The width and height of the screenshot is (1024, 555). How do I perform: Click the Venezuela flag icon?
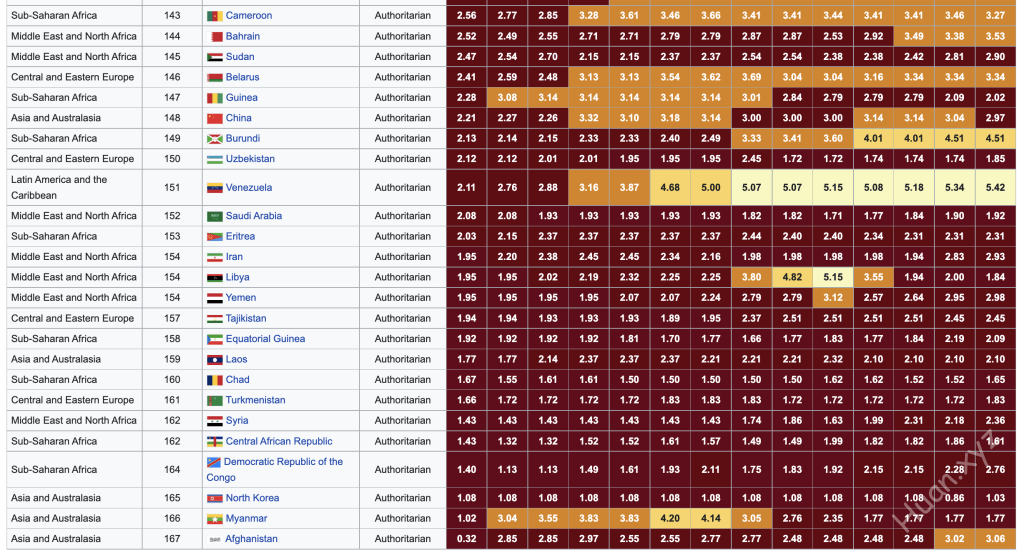(x=214, y=188)
